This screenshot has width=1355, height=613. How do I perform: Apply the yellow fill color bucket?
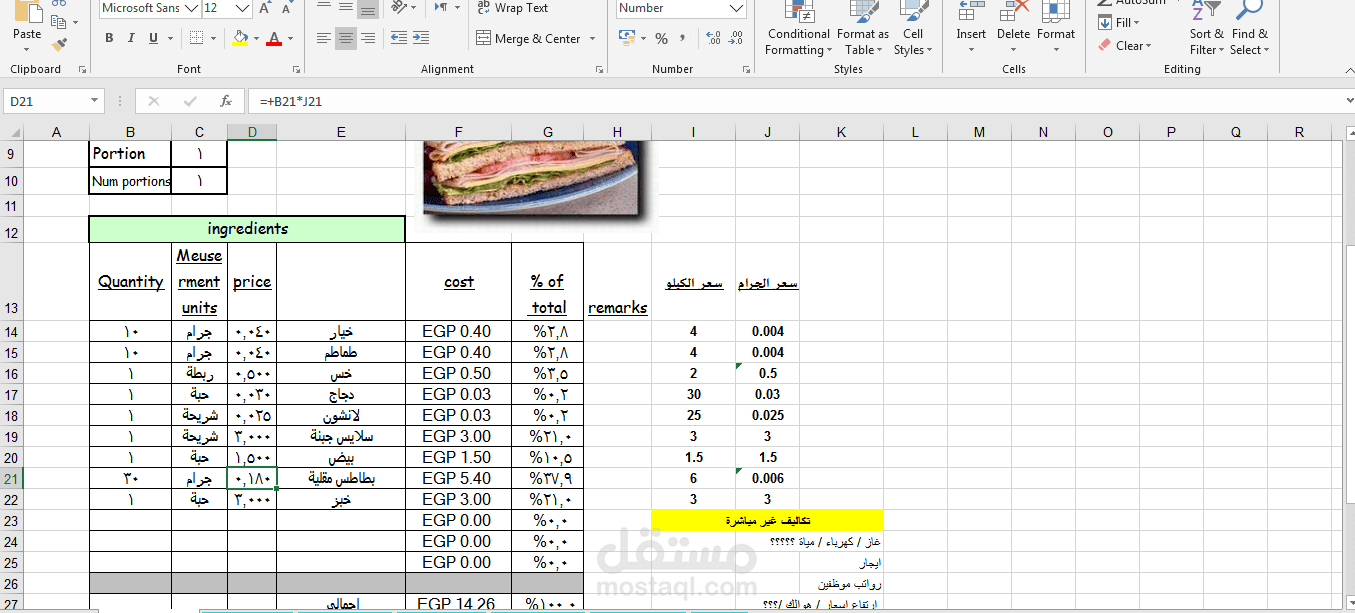click(240, 38)
